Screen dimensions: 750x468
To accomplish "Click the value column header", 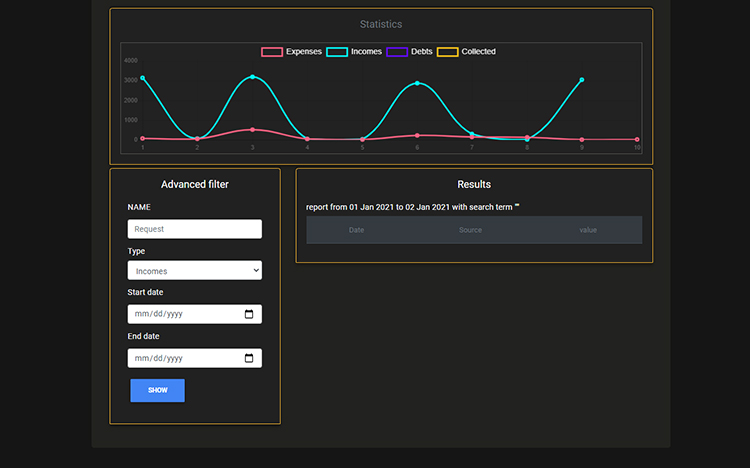I will pyautogui.click(x=587, y=230).
